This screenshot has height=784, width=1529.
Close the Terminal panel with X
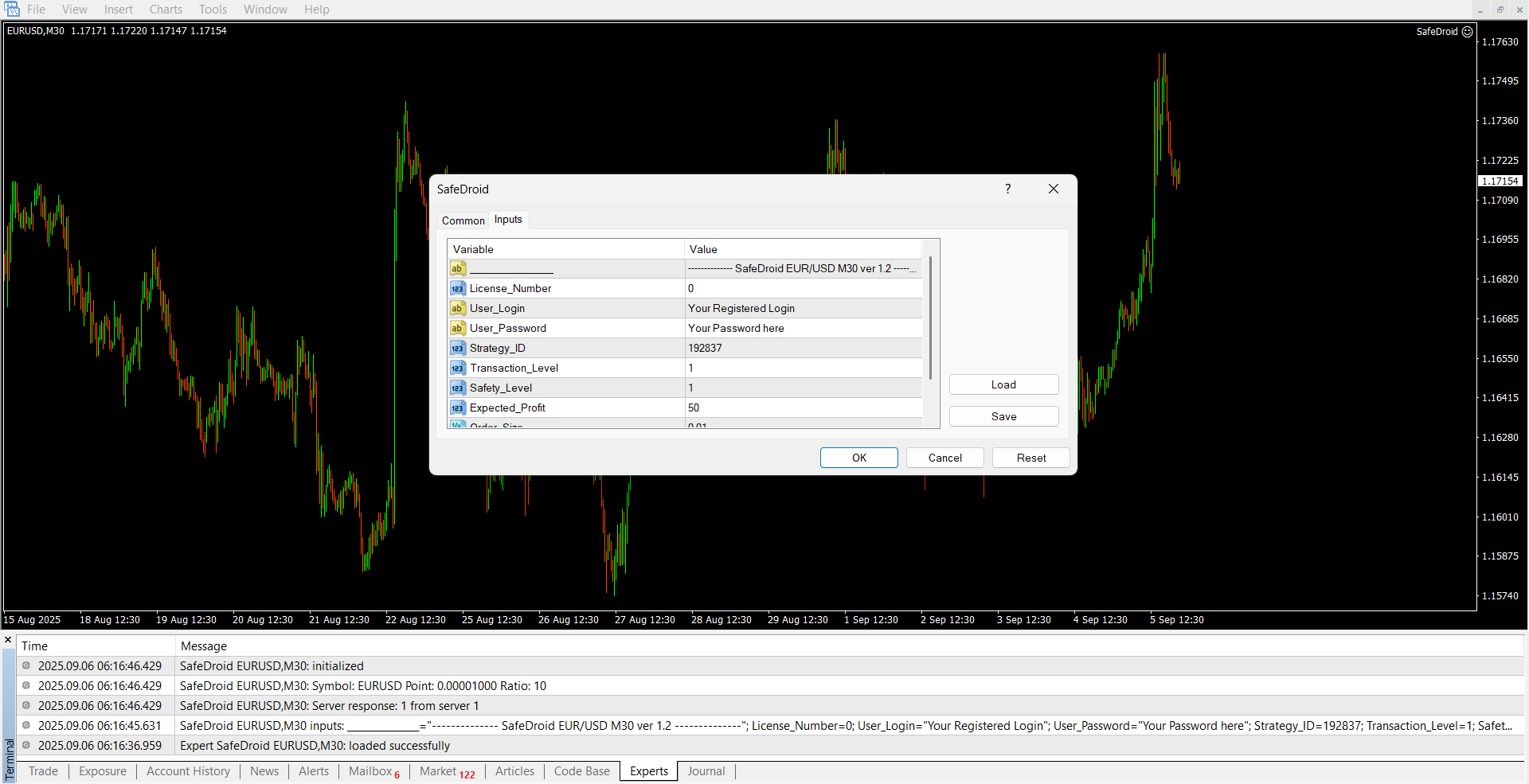8,640
